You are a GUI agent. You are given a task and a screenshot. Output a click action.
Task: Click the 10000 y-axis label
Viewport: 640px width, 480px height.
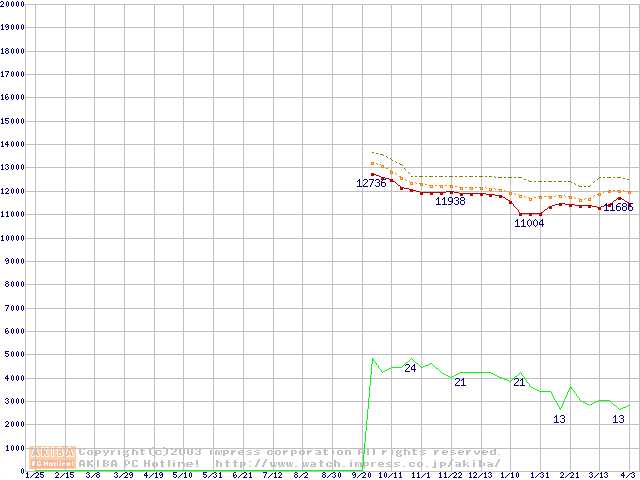coord(13,238)
